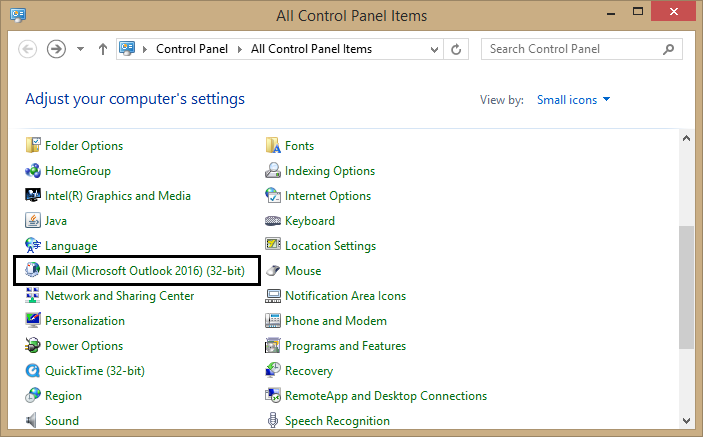The width and height of the screenshot is (703, 437).
Task: Expand the address bar history dropdown
Action: (434, 49)
